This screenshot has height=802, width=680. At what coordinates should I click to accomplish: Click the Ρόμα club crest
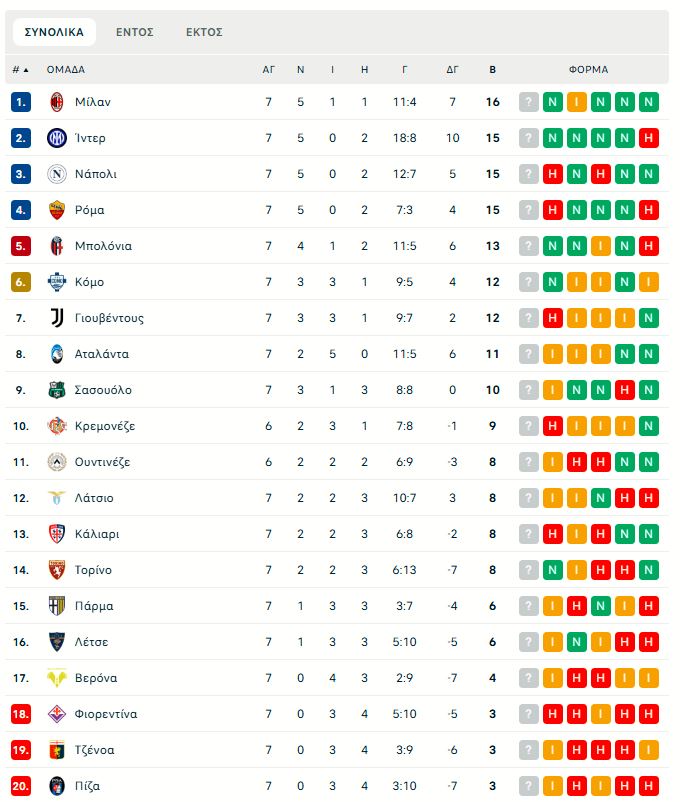tap(56, 210)
